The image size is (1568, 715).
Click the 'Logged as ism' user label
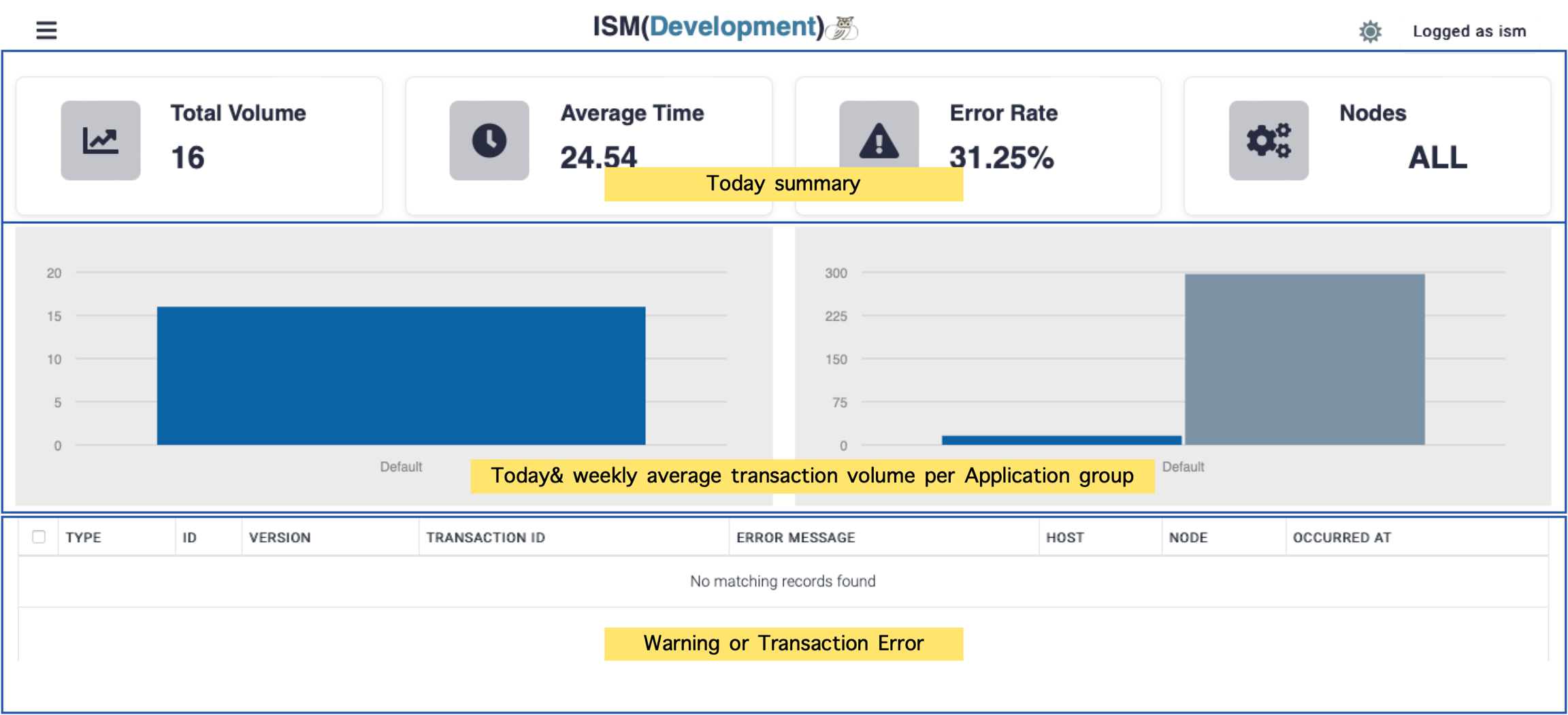tap(1469, 31)
